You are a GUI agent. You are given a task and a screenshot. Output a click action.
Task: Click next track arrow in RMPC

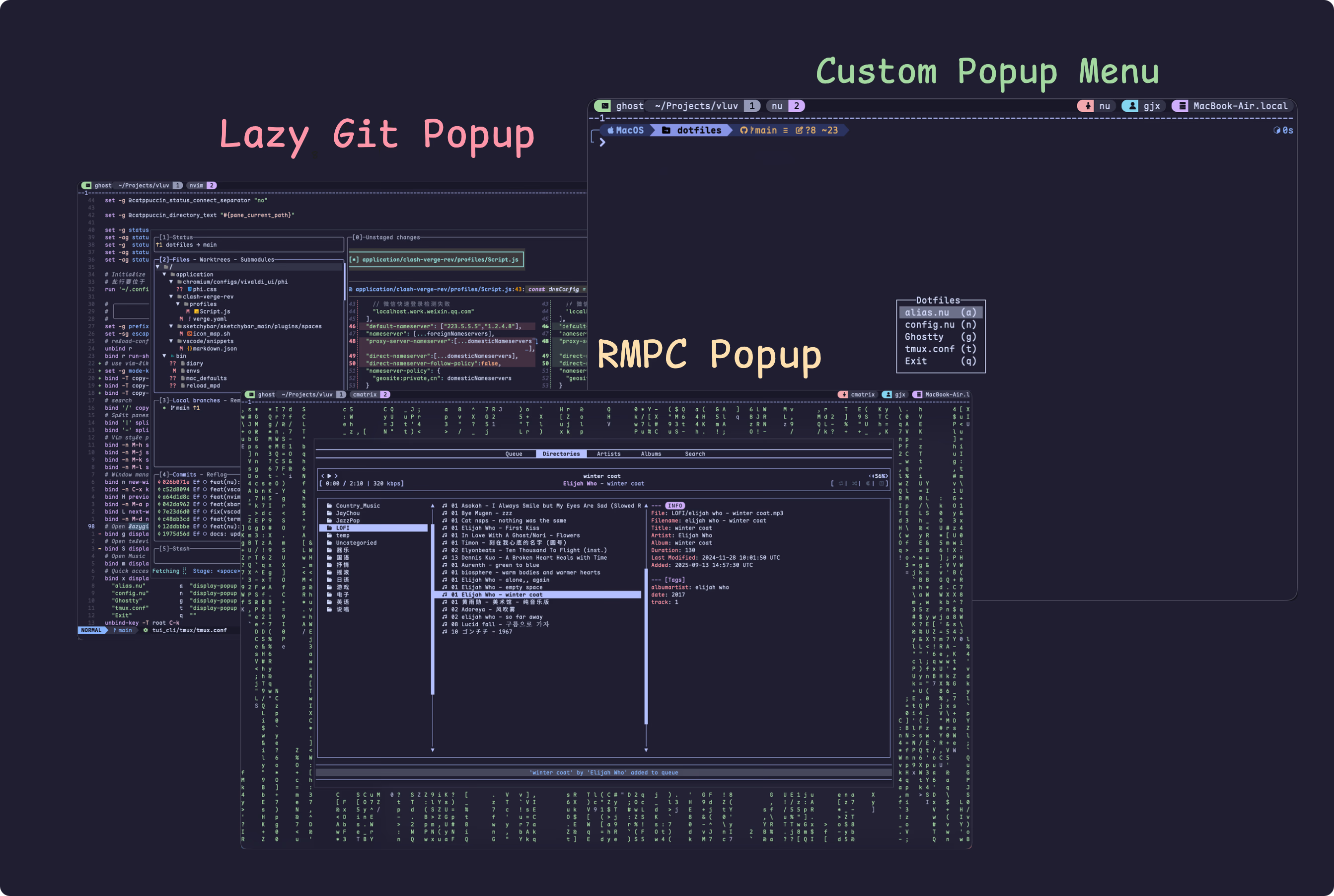[336, 476]
